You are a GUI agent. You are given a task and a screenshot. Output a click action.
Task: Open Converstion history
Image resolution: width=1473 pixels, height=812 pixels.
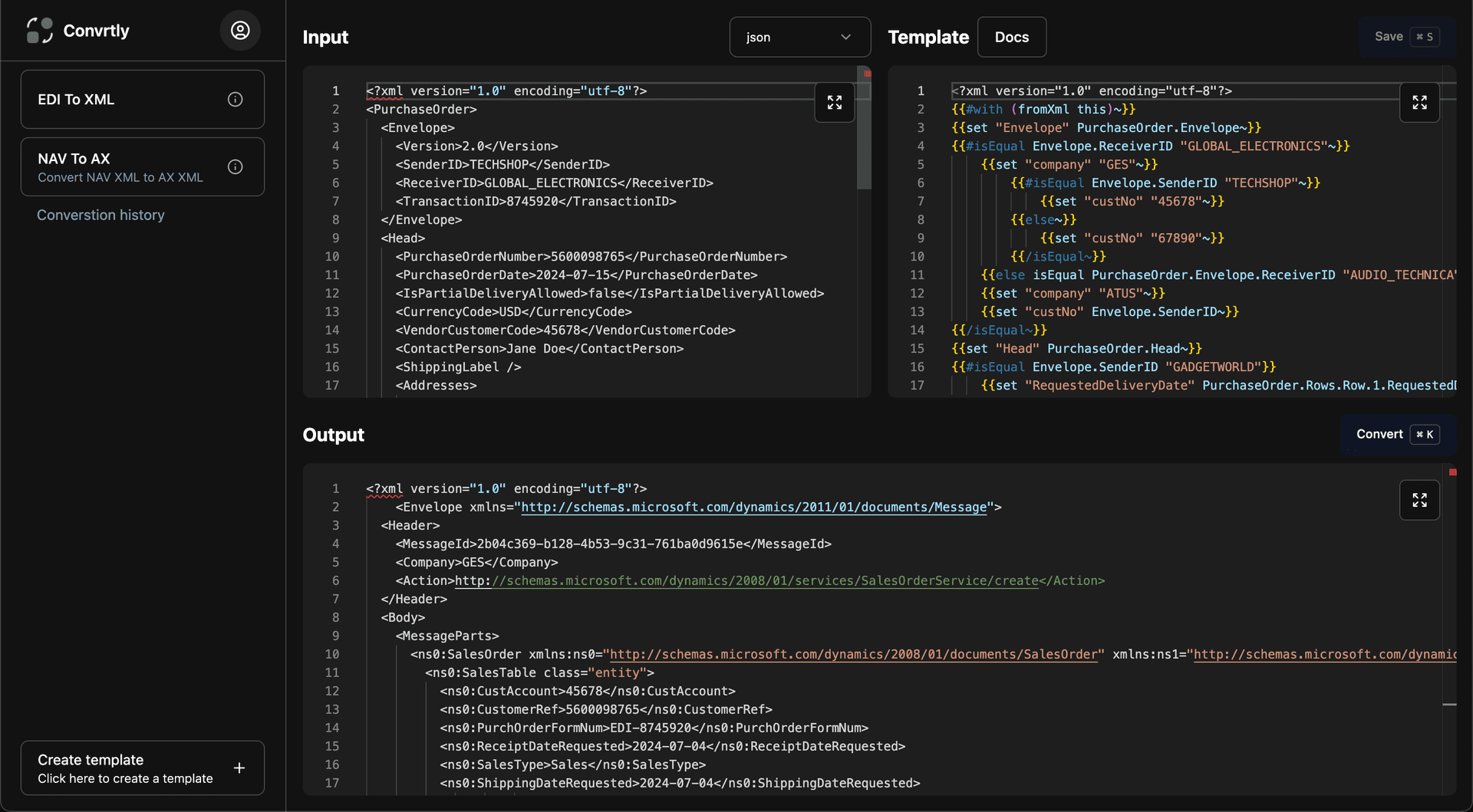tap(101, 215)
